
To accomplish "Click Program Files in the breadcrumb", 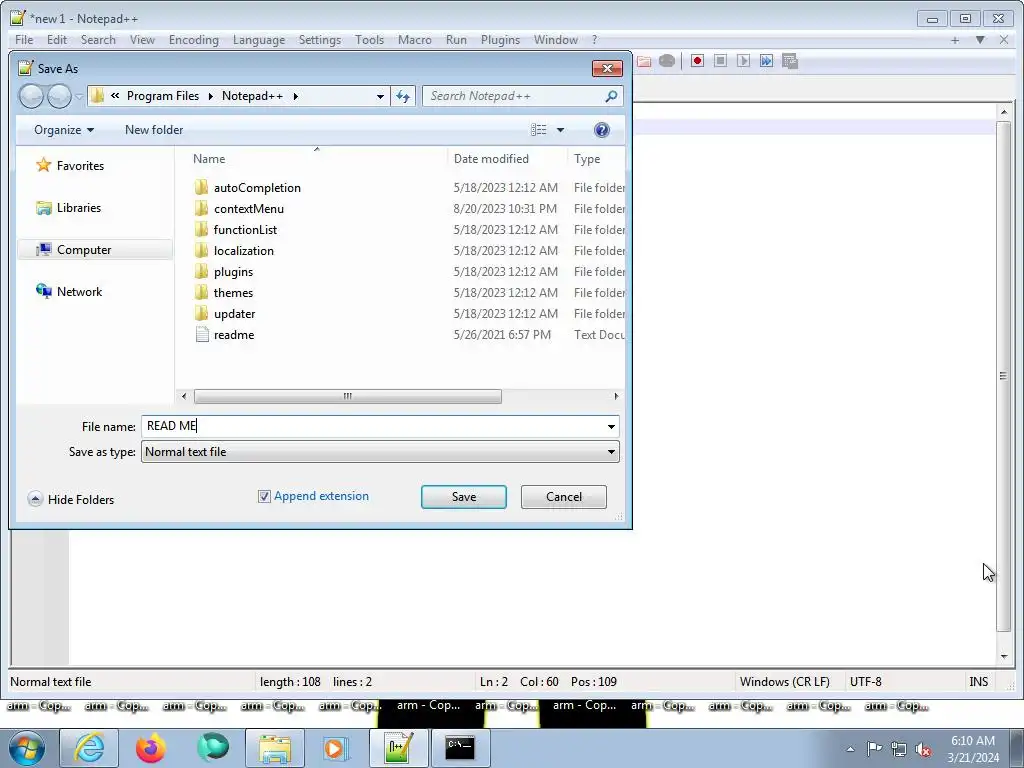I will point(163,97).
